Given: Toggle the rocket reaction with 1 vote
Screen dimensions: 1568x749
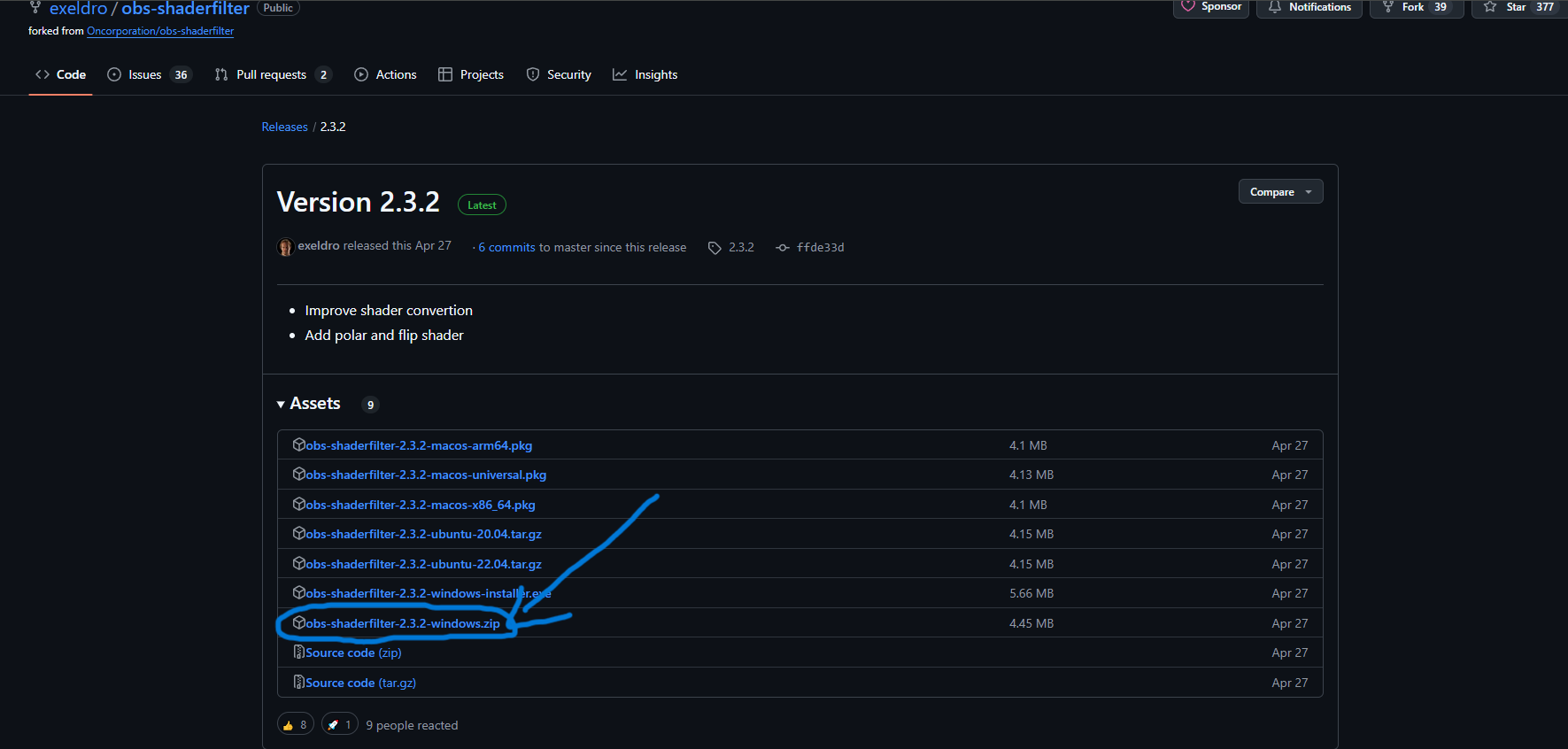Looking at the screenshot, I should pyautogui.click(x=340, y=724).
